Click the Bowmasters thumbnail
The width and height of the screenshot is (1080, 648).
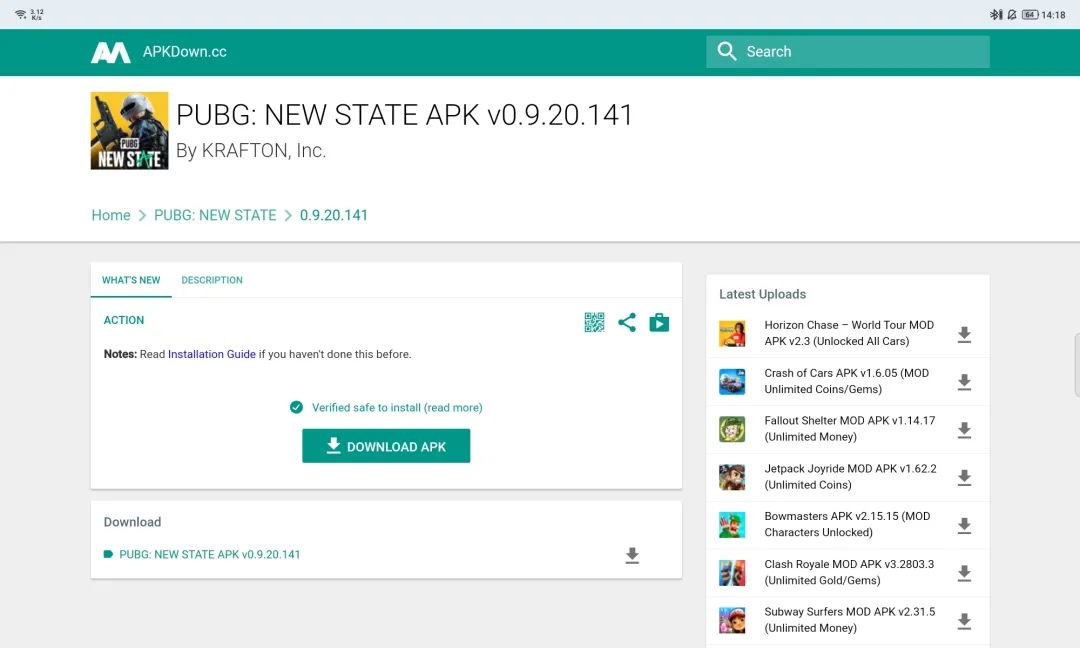pos(732,525)
